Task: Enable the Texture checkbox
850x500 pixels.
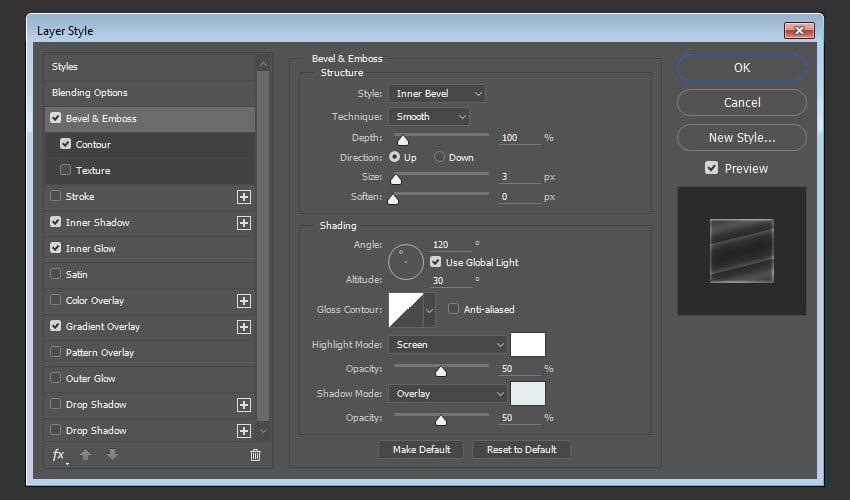Action: point(66,171)
